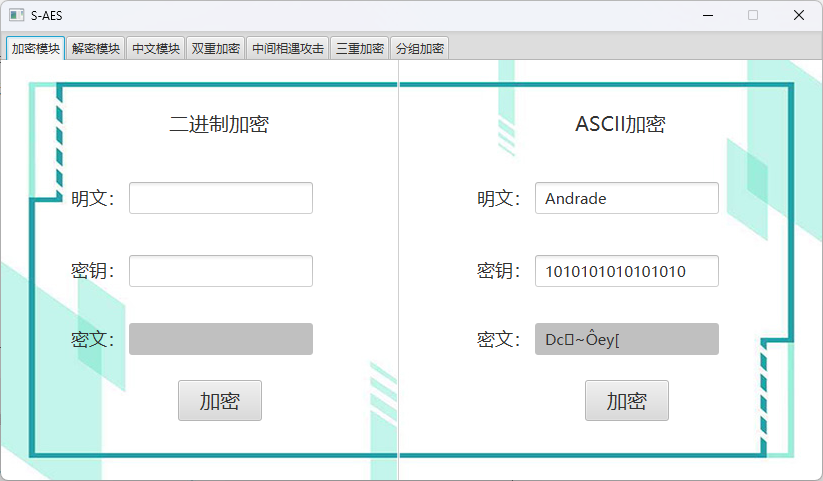Focus the 密钥 field under 二进制加密
Image resolution: width=823 pixels, height=481 pixels.
(x=221, y=271)
